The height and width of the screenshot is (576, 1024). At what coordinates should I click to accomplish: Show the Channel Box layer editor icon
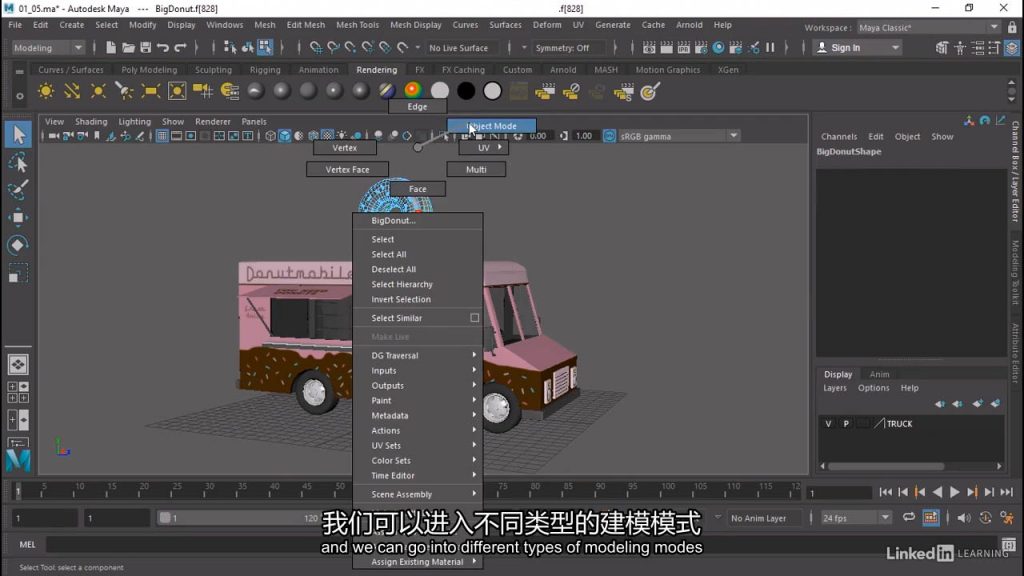tap(1011, 48)
